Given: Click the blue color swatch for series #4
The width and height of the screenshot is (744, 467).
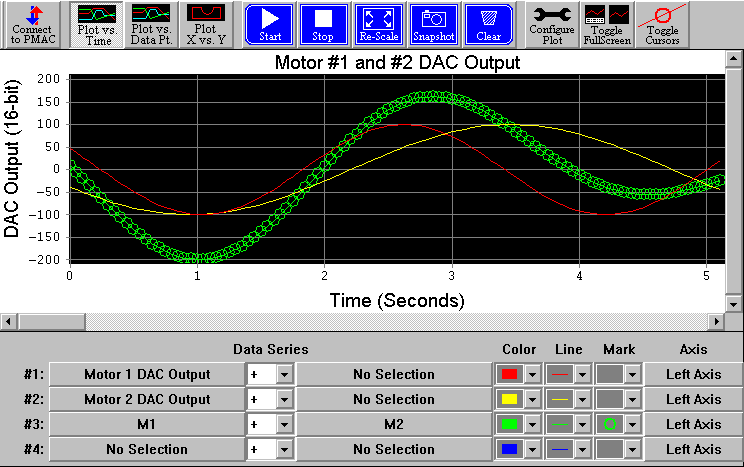Looking at the screenshot, I should [509, 449].
